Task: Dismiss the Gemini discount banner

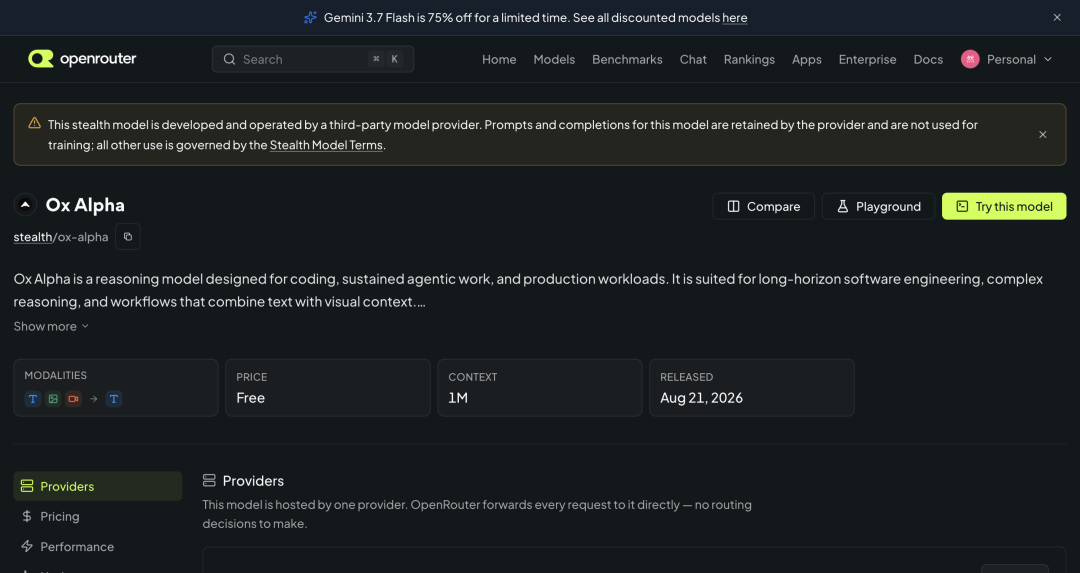Action: [1057, 17]
